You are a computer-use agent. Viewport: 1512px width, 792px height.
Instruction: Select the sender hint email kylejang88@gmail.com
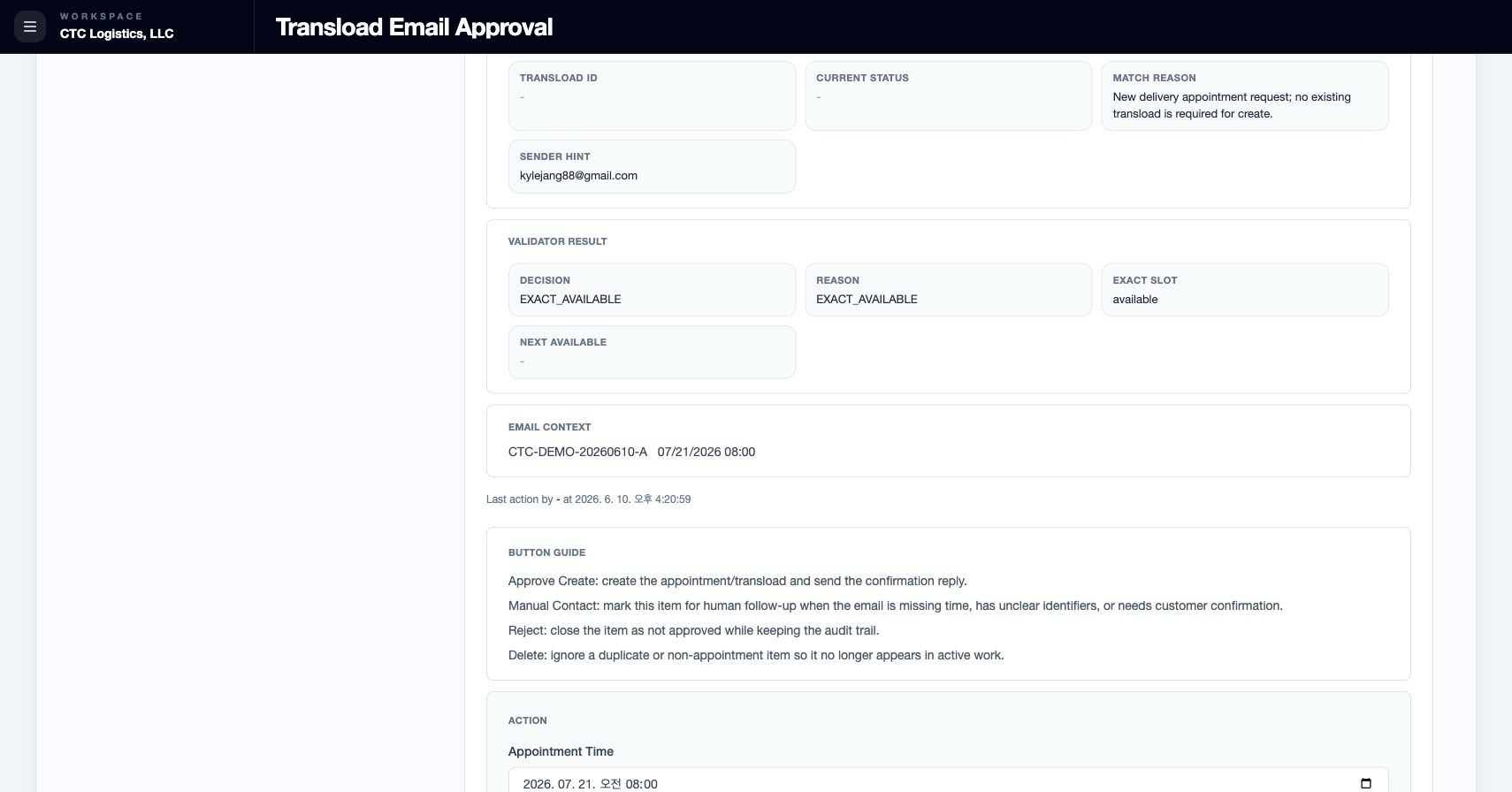click(x=578, y=175)
